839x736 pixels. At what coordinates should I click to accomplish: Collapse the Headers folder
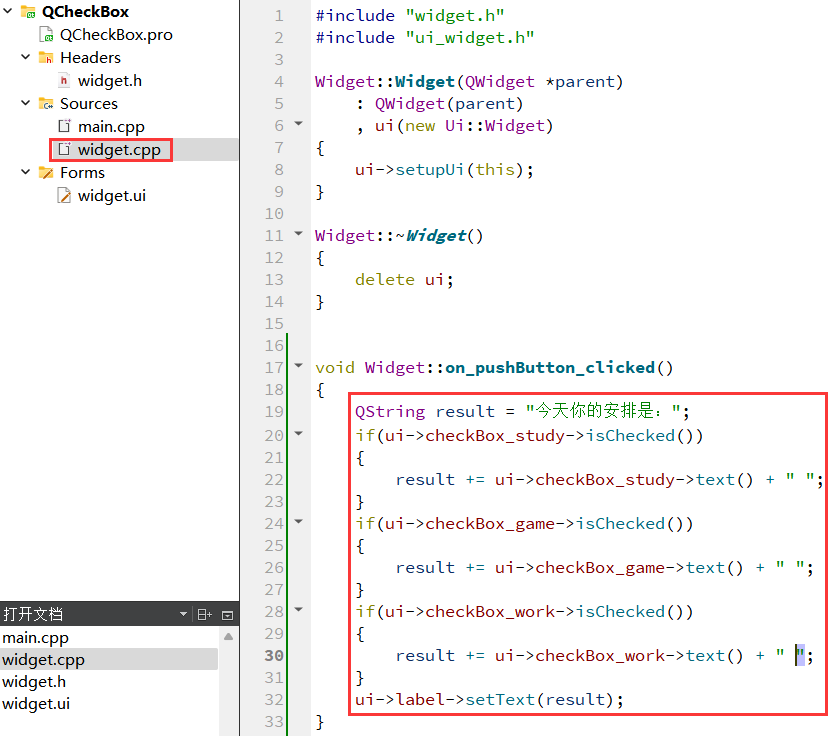[x=25, y=57]
